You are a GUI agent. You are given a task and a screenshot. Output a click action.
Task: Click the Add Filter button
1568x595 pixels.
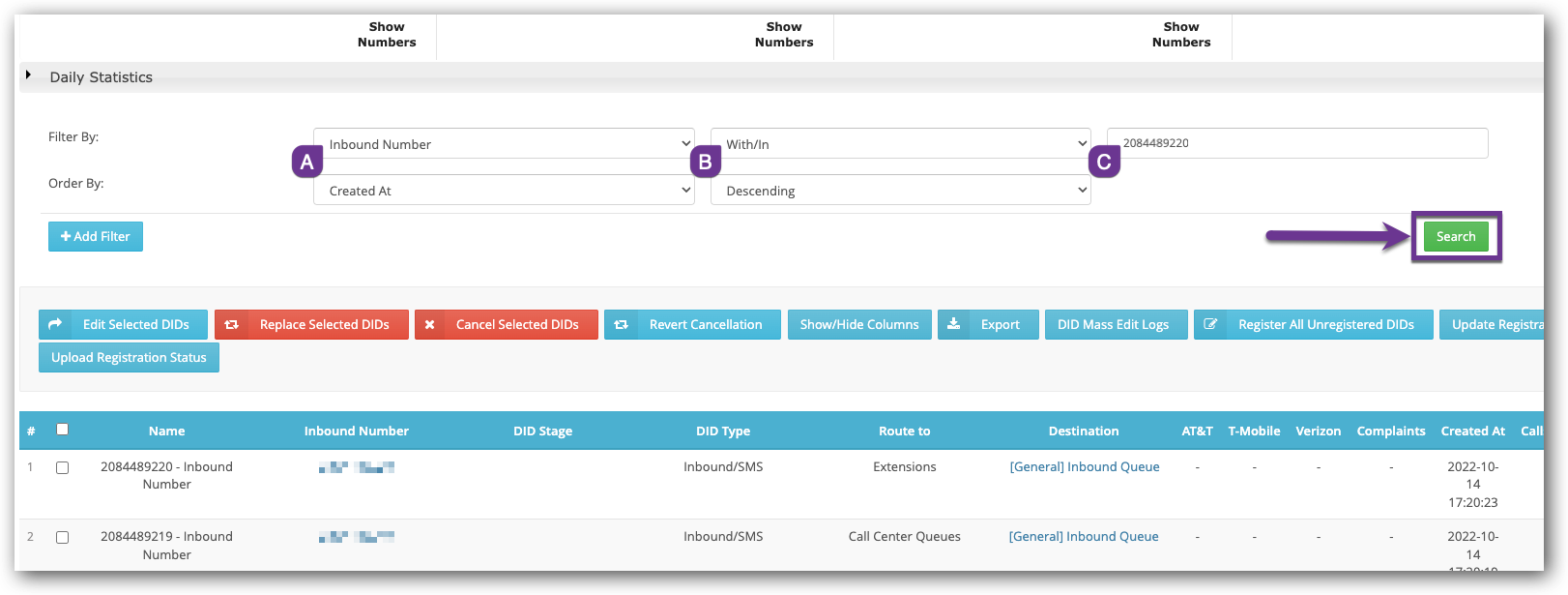[x=96, y=237]
